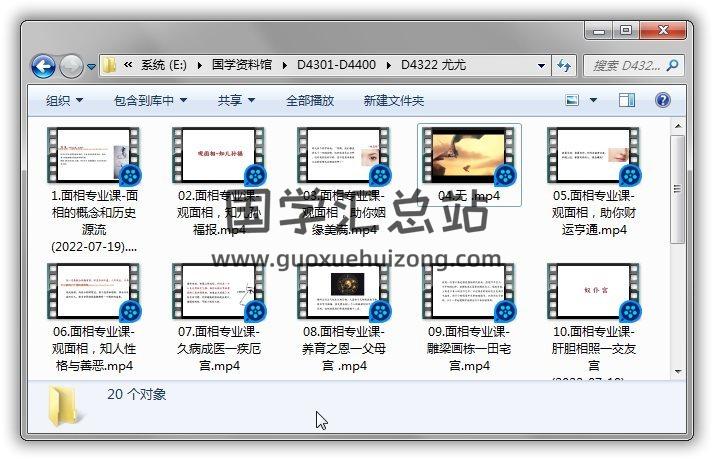
Task: Toggle the preview pane button
Action: (627, 100)
